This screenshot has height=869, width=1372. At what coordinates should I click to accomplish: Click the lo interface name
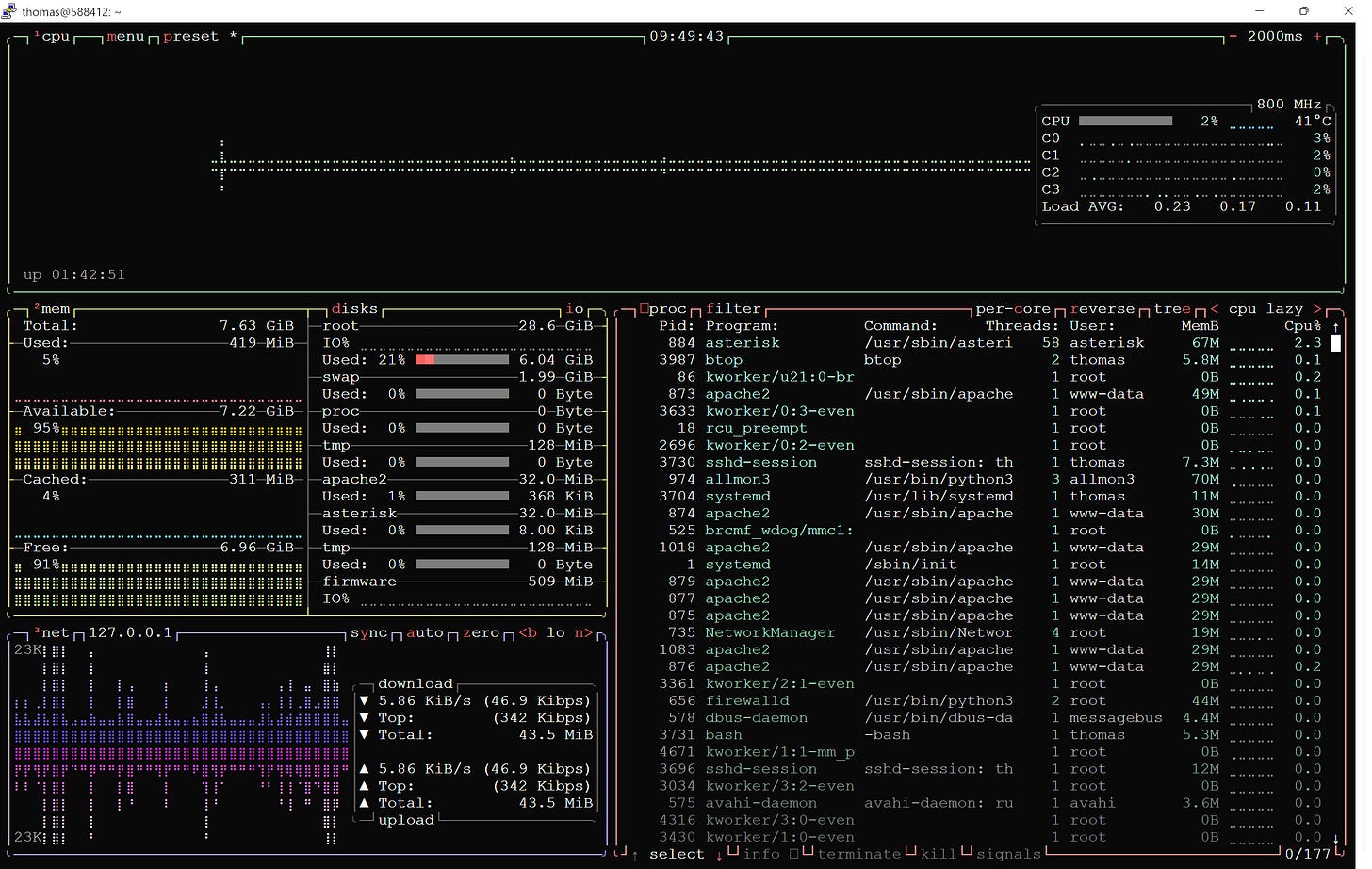click(x=556, y=632)
